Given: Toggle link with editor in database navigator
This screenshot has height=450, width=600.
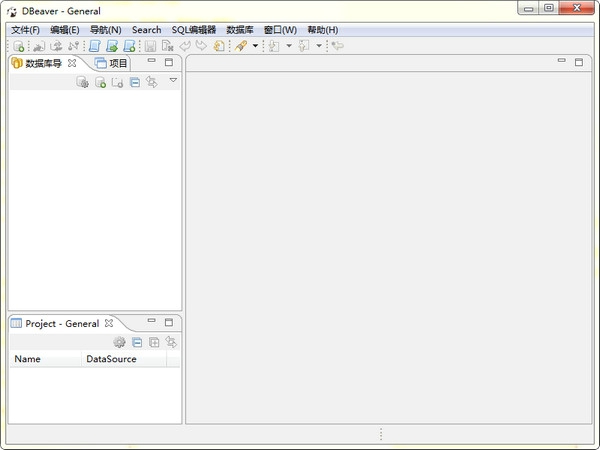Looking at the screenshot, I should (152, 82).
